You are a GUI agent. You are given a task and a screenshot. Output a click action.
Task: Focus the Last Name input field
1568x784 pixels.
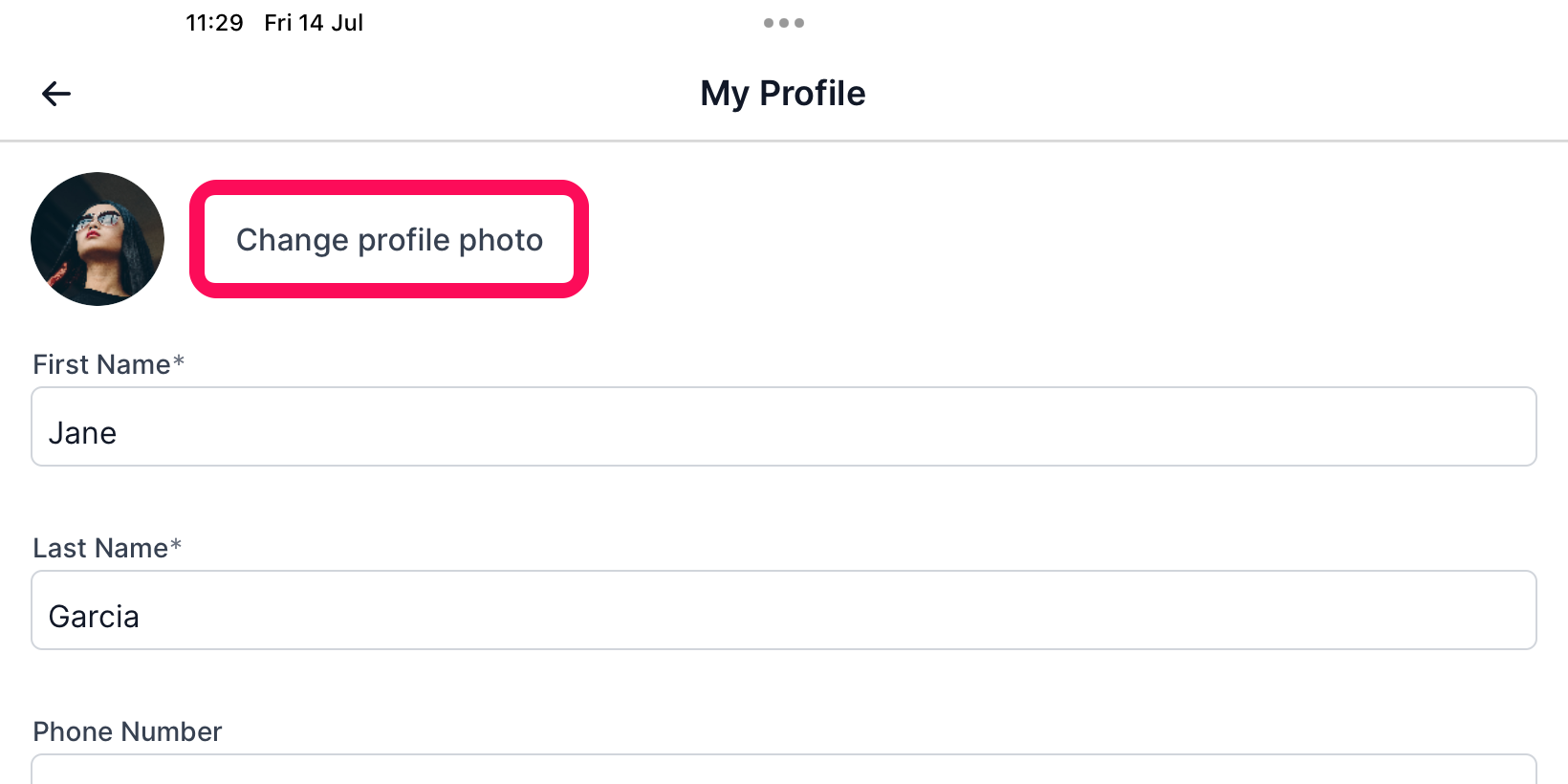click(784, 610)
